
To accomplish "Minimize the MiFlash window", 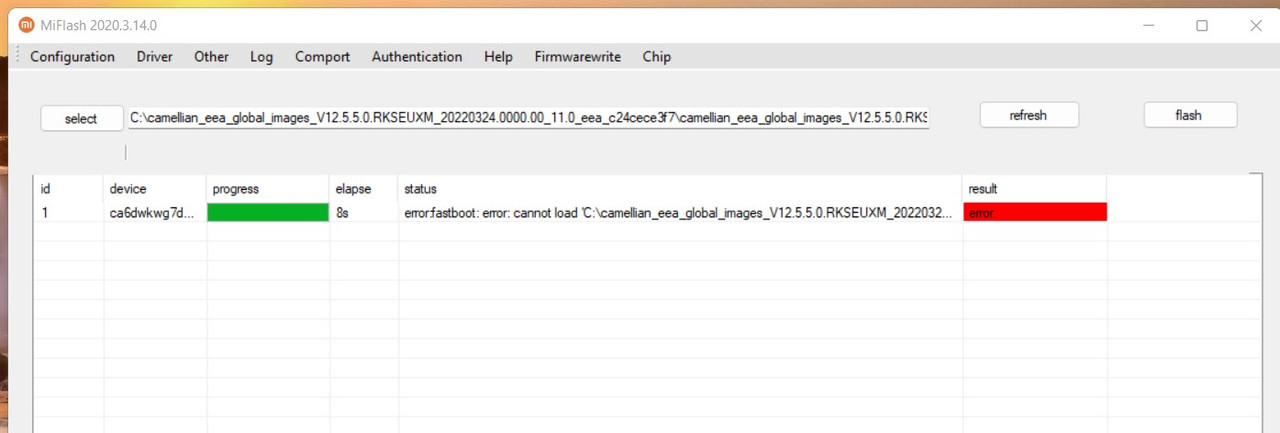I will tap(1148, 26).
